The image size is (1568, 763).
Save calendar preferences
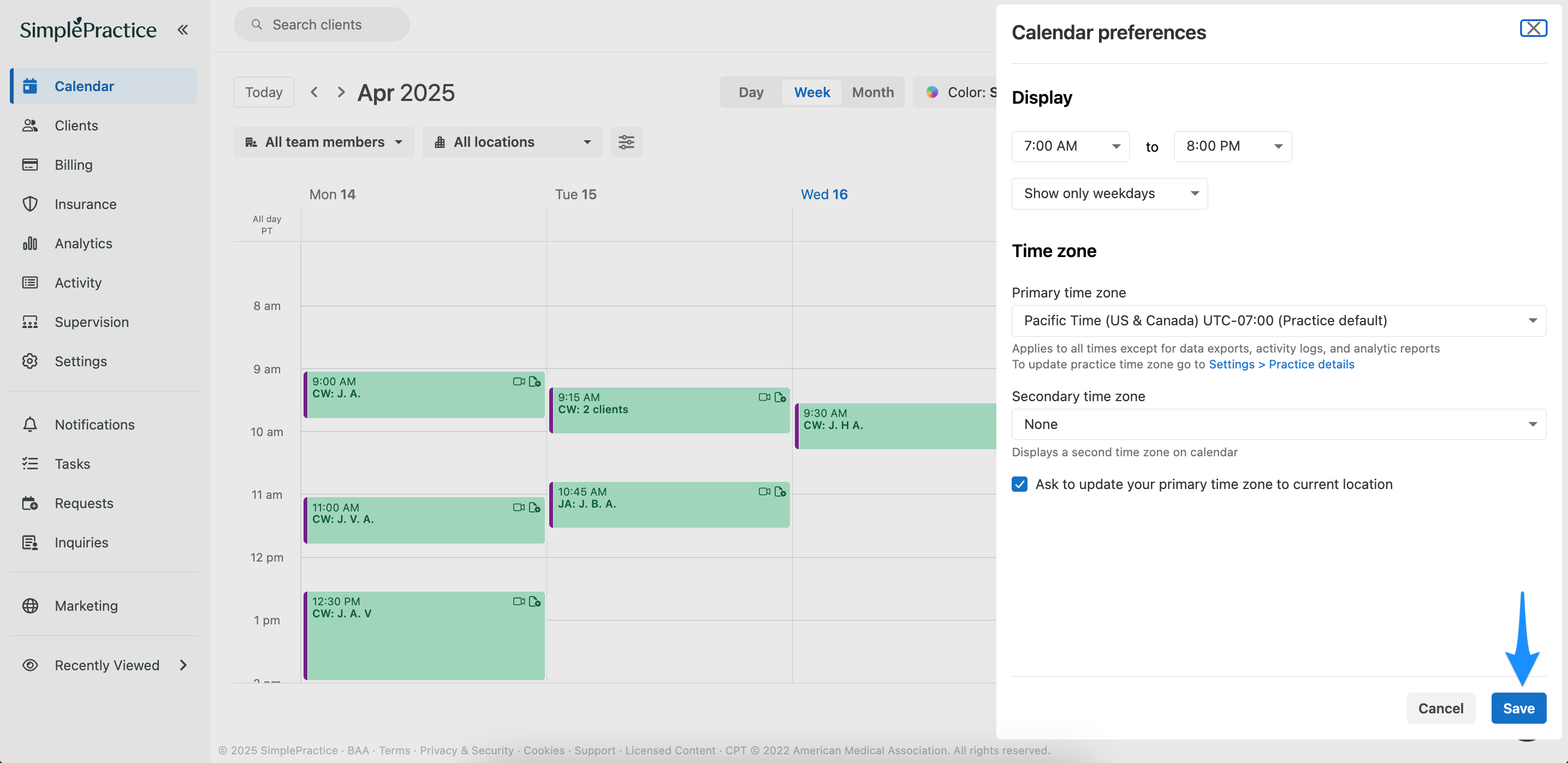(1519, 708)
